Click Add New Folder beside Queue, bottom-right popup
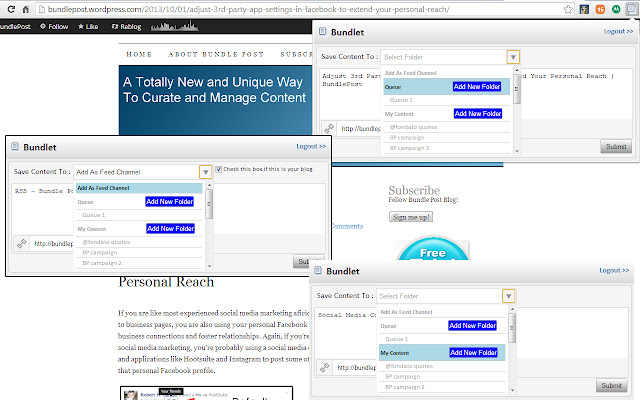The height and width of the screenshot is (400, 640). (x=472, y=325)
